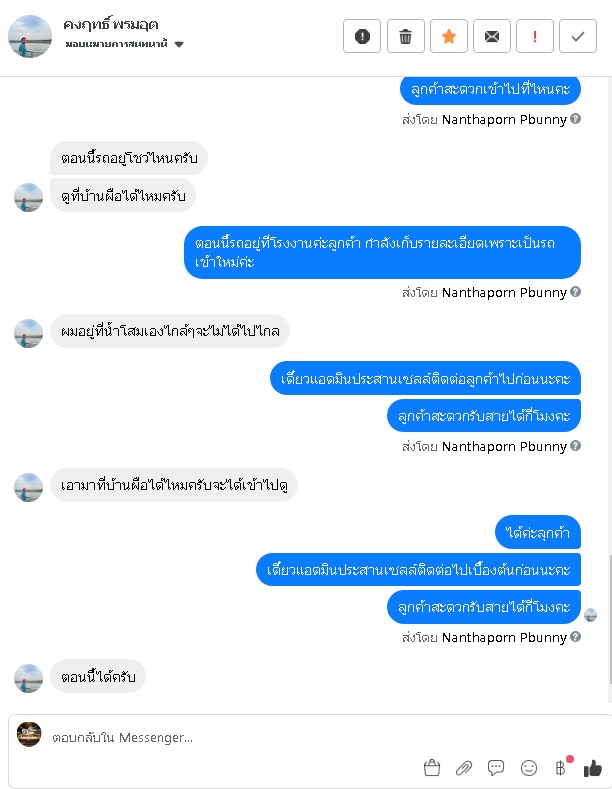Open saved replies speech bubble icon

pyautogui.click(x=496, y=768)
